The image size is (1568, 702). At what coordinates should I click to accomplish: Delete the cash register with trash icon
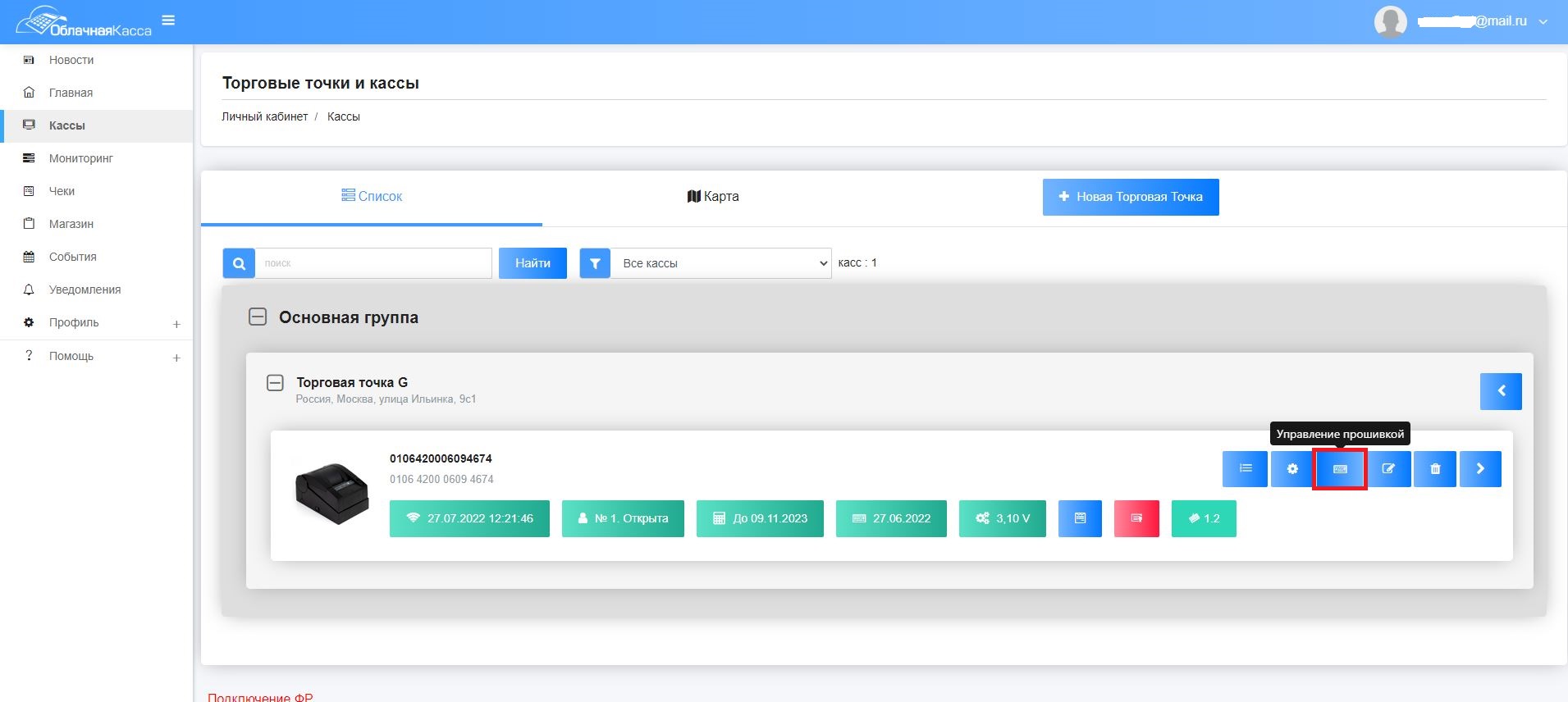1435,469
